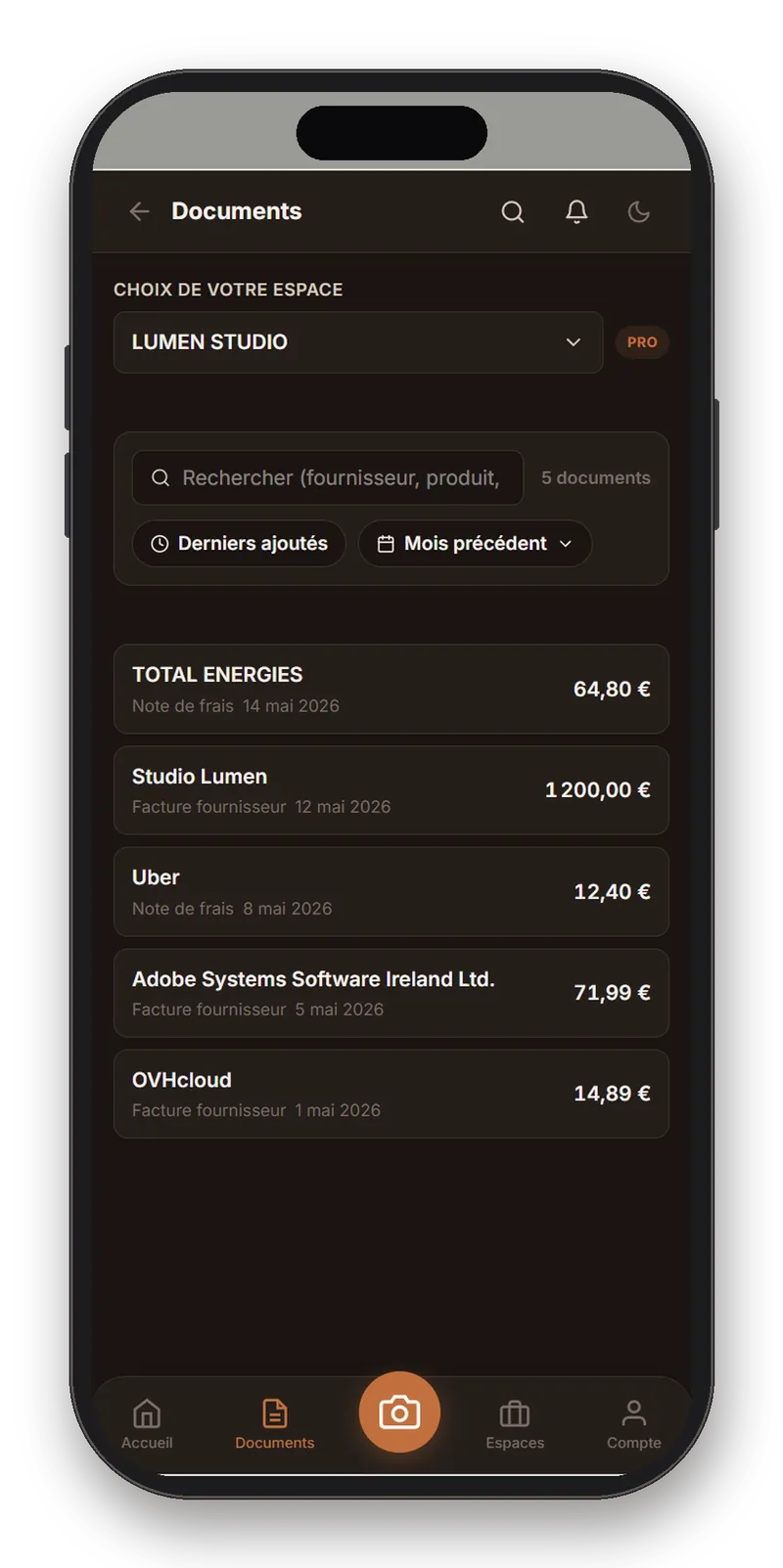Click the magnifier icon inside the search field
Screen dimensions: 783x1568
click(x=161, y=477)
